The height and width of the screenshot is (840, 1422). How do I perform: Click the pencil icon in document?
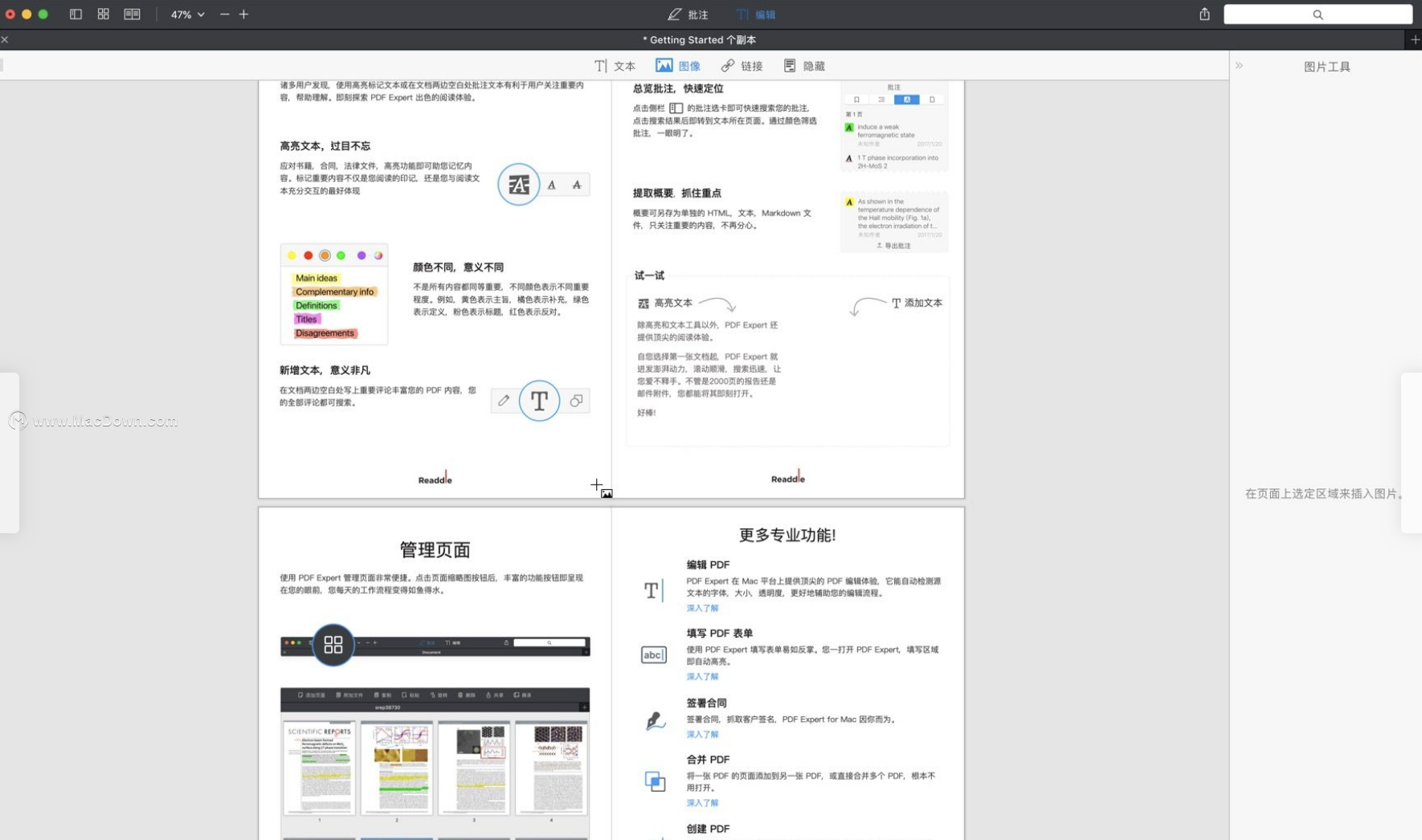point(504,400)
